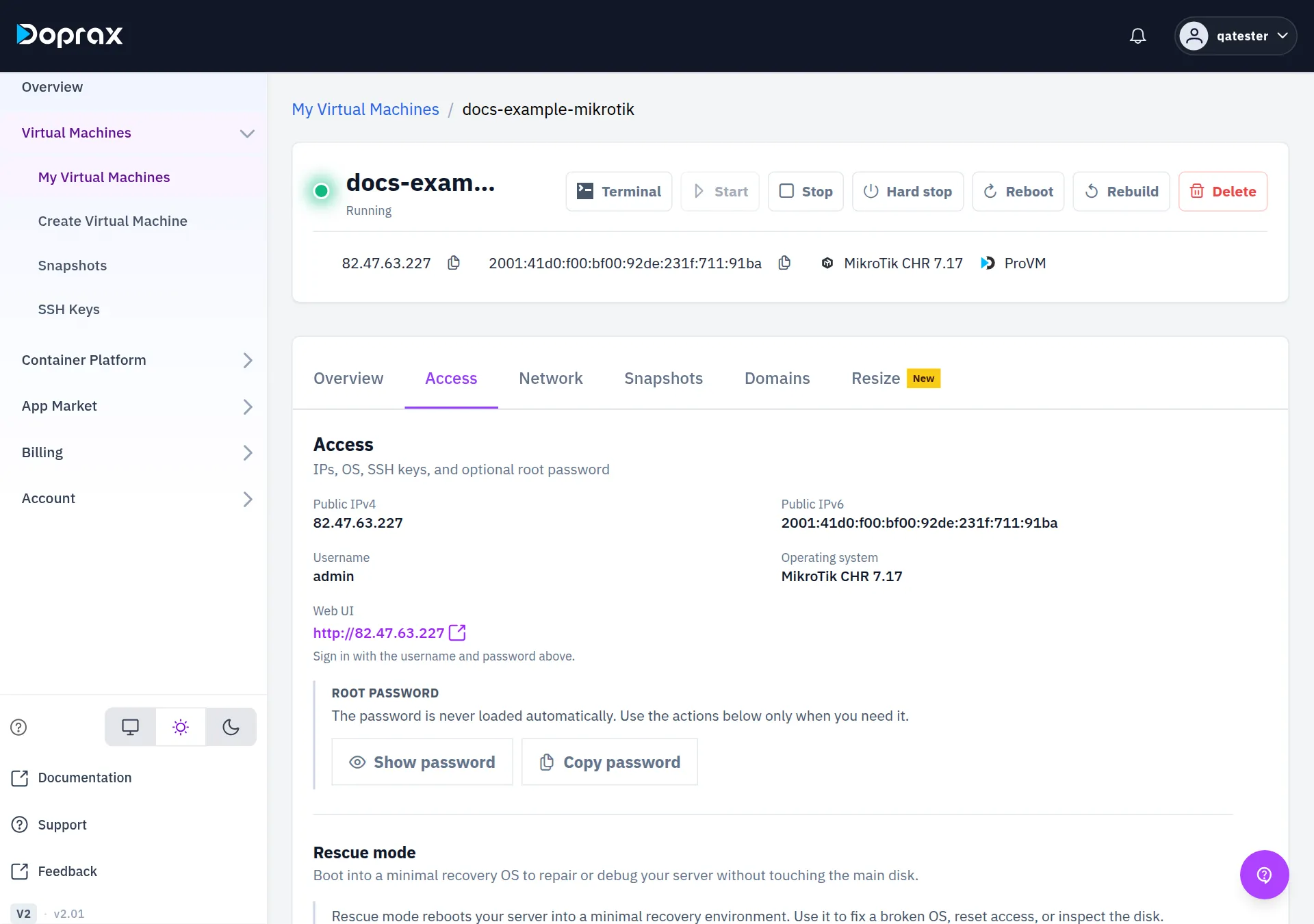Screen dimensions: 1314x924
Task: Expand the Account menu
Action: 248,500
